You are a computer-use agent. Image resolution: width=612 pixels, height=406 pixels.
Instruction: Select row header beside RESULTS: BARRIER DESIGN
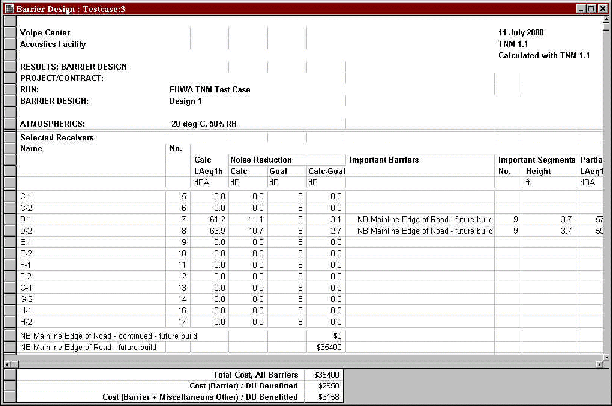pos(10,66)
